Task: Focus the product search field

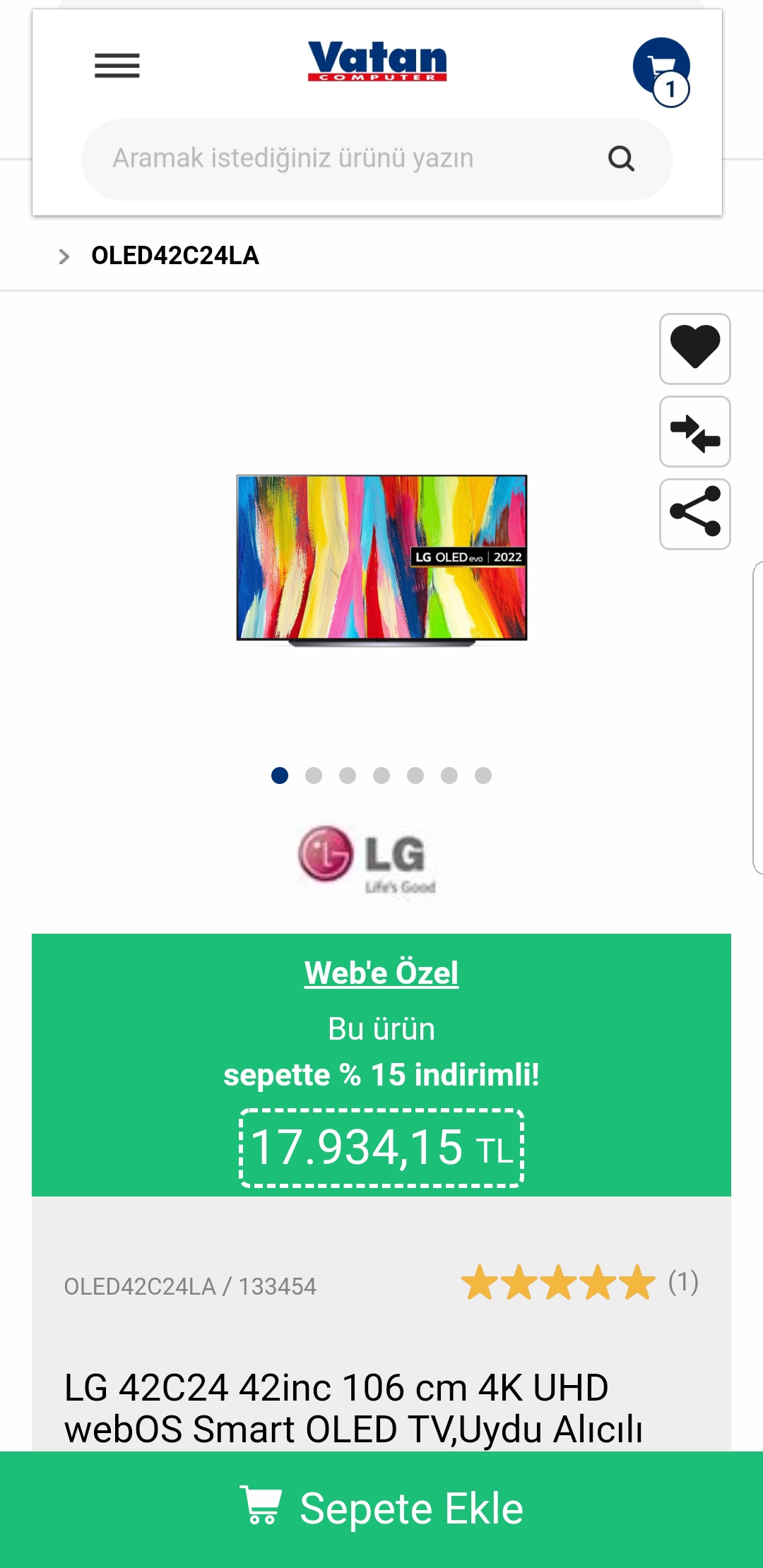Action: [x=377, y=160]
